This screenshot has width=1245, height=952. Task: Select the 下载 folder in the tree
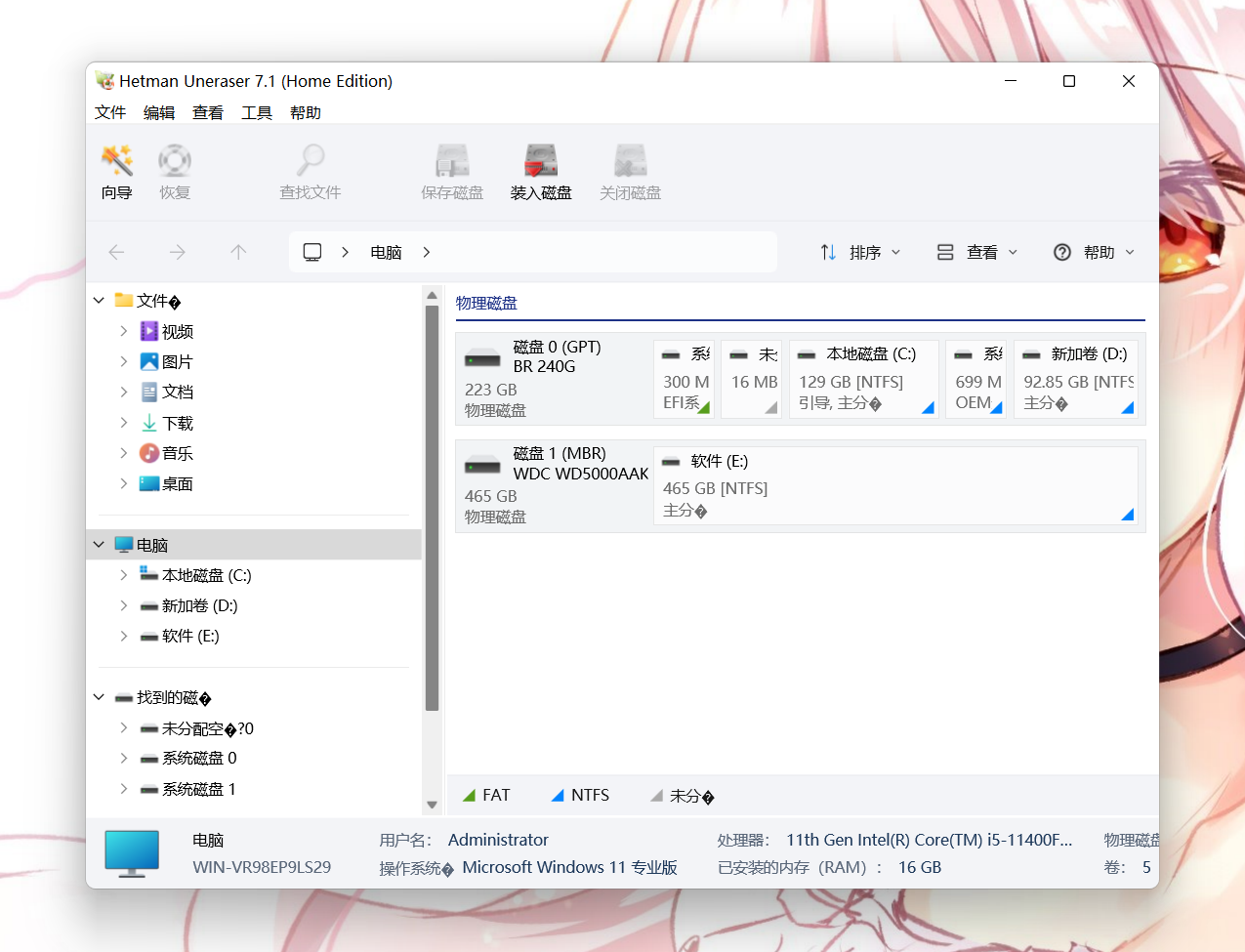(x=167, y=423)
